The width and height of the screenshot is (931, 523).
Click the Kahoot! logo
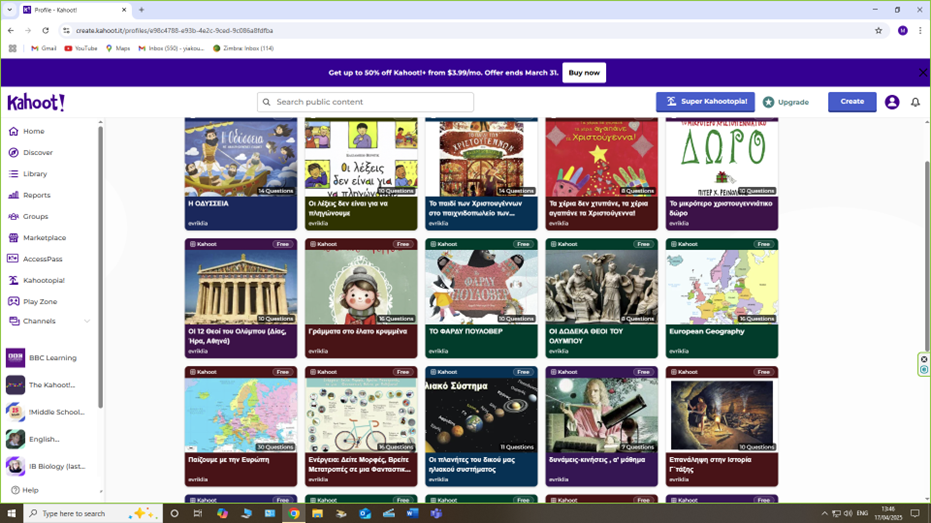pos(36,102)
